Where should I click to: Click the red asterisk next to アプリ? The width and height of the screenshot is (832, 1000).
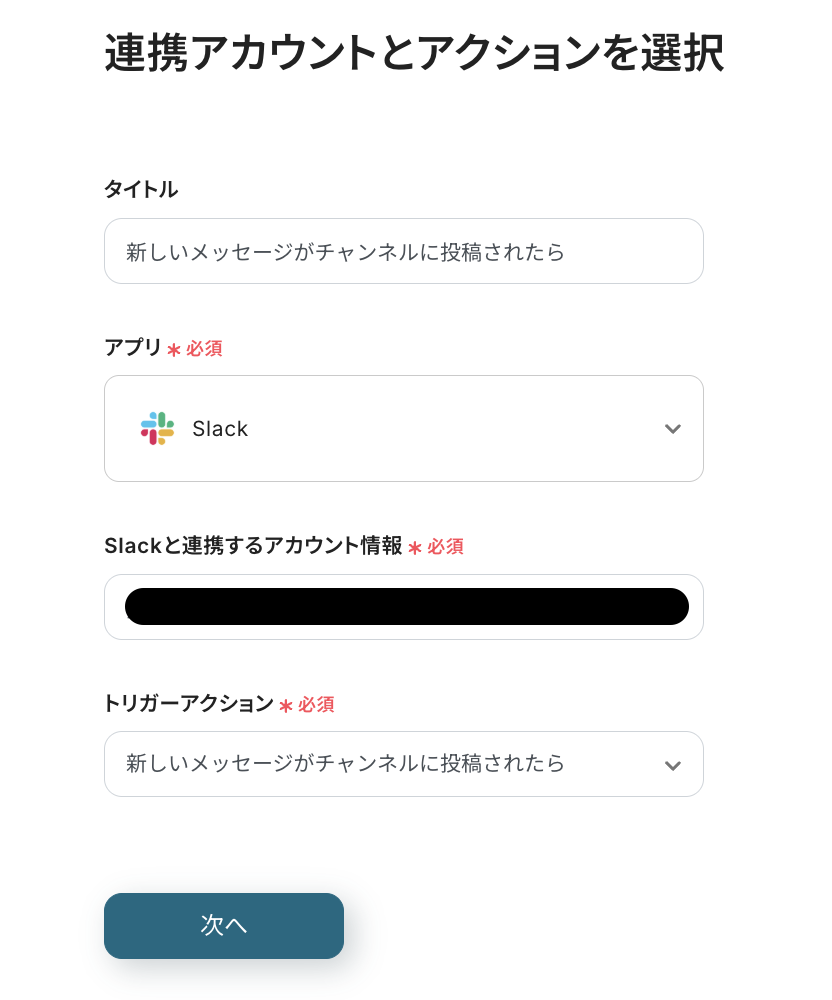[x=174, y=350]
